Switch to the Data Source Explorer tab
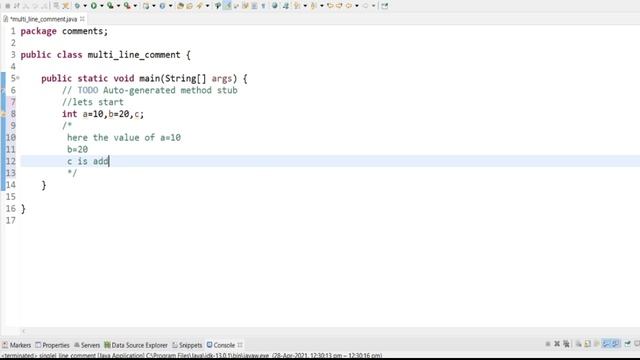The height and width of the screenshot is (360, 640). 136,345
